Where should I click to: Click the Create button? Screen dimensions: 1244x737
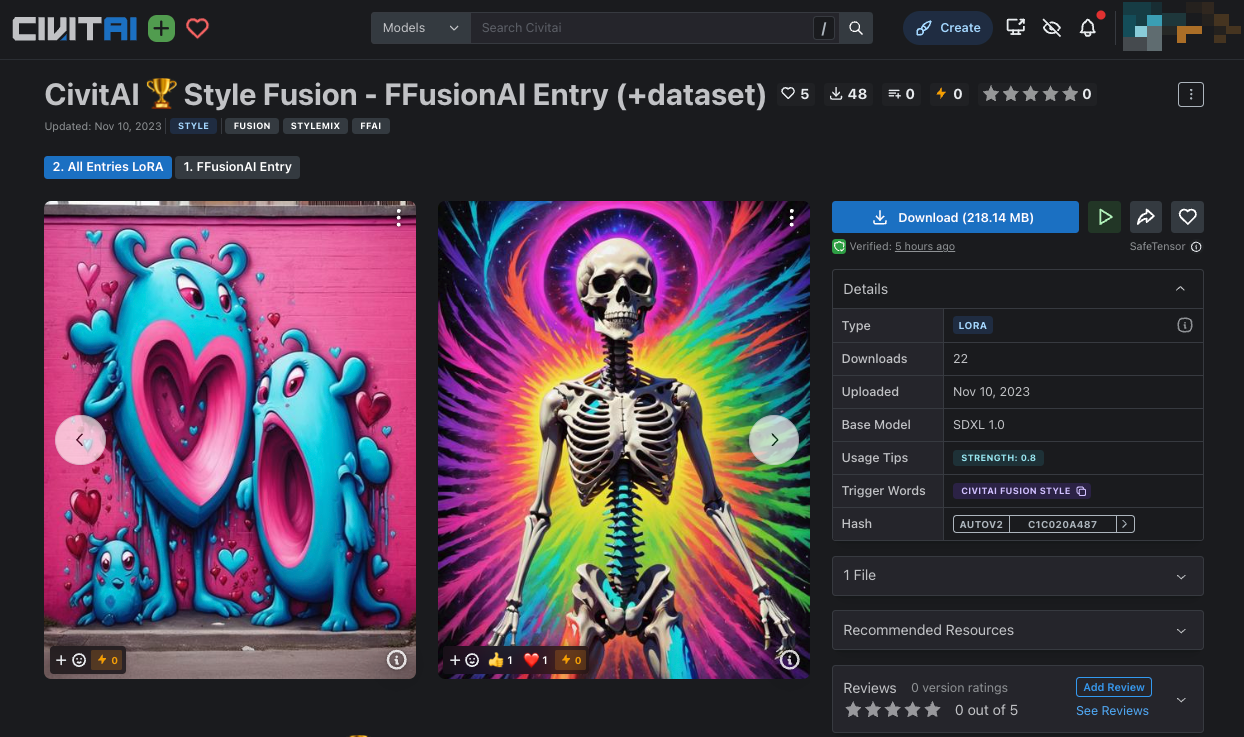click(948, 28)
